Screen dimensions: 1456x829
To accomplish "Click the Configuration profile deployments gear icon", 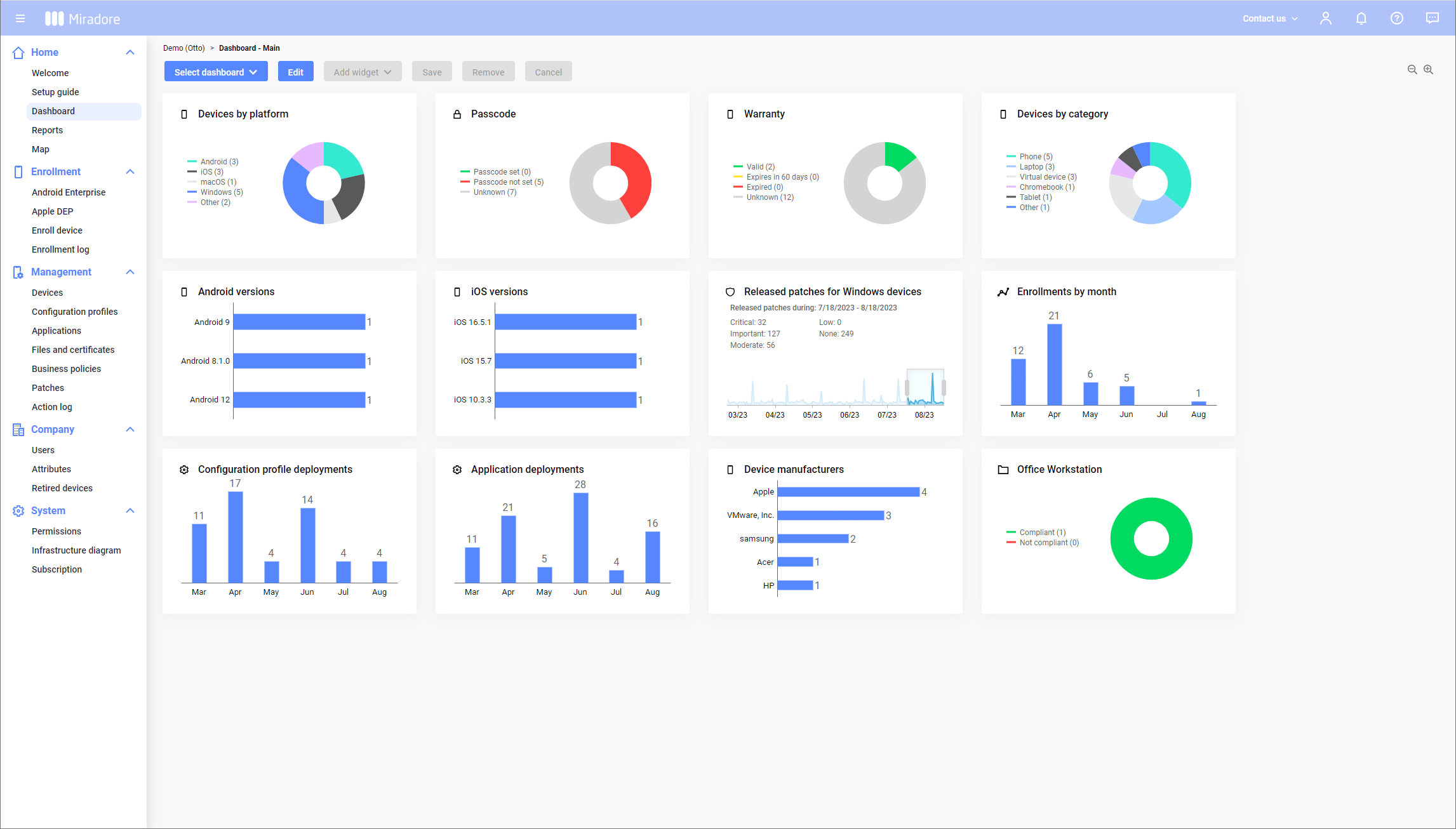I will 184,469.
